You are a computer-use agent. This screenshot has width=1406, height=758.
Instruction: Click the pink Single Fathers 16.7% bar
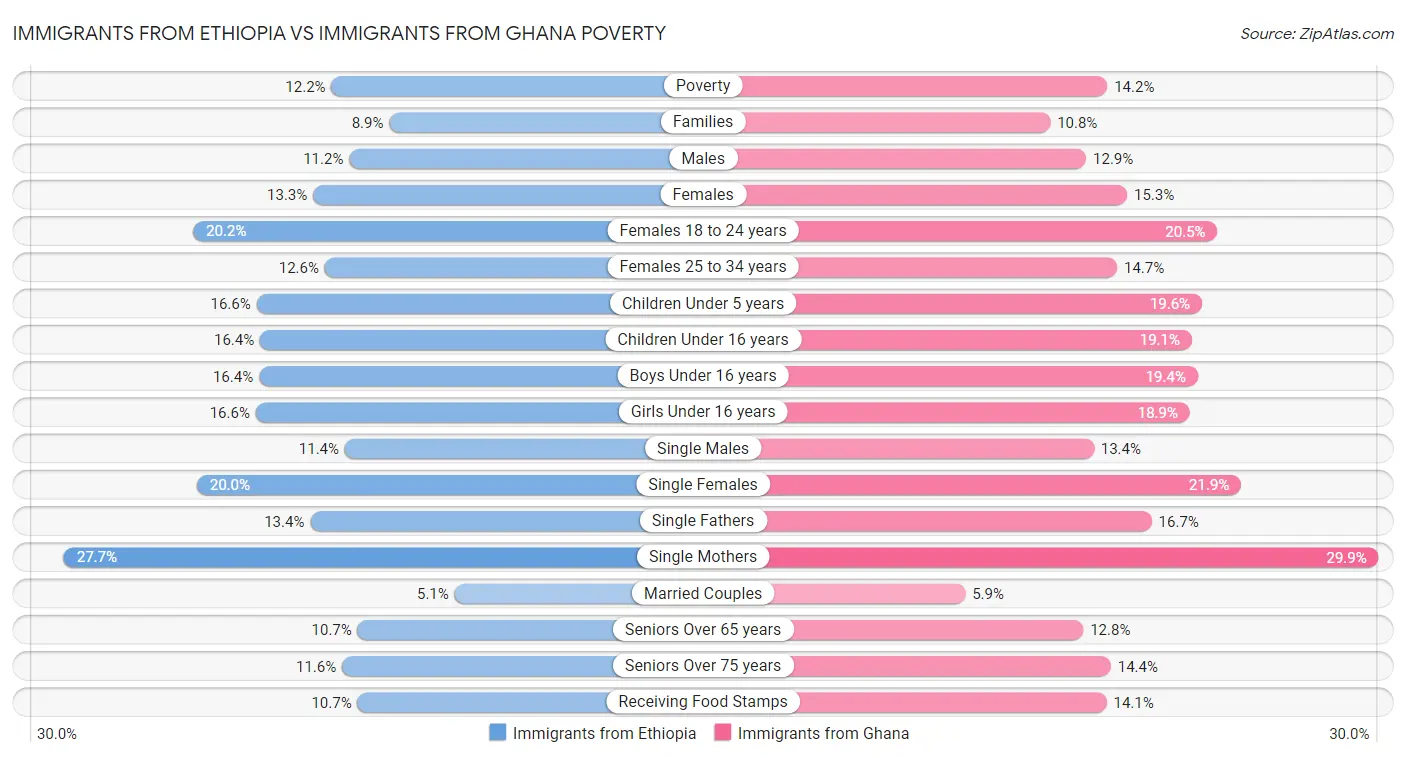point(960,521)
